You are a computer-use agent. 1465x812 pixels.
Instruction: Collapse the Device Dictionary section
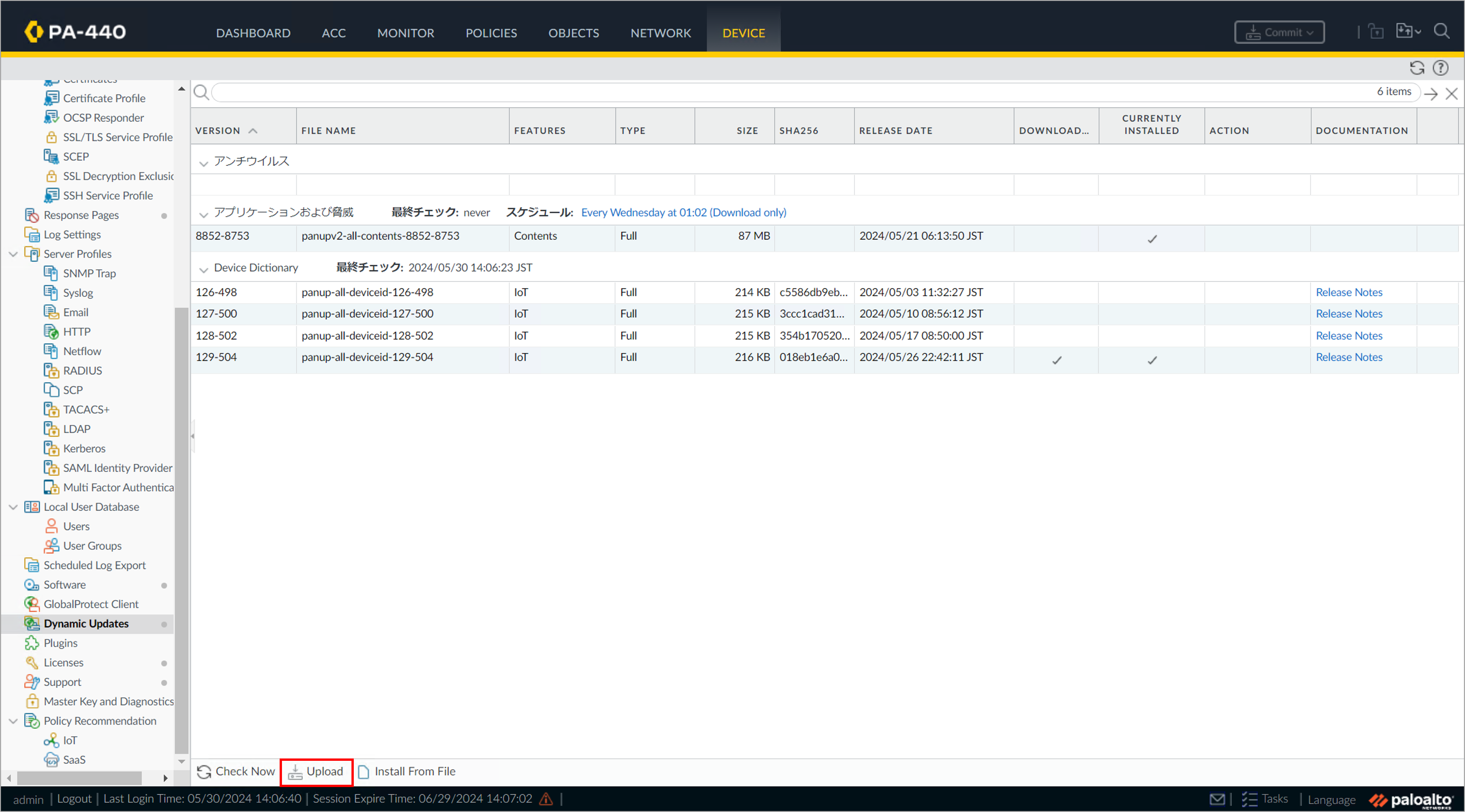click(x=203, y=269)
